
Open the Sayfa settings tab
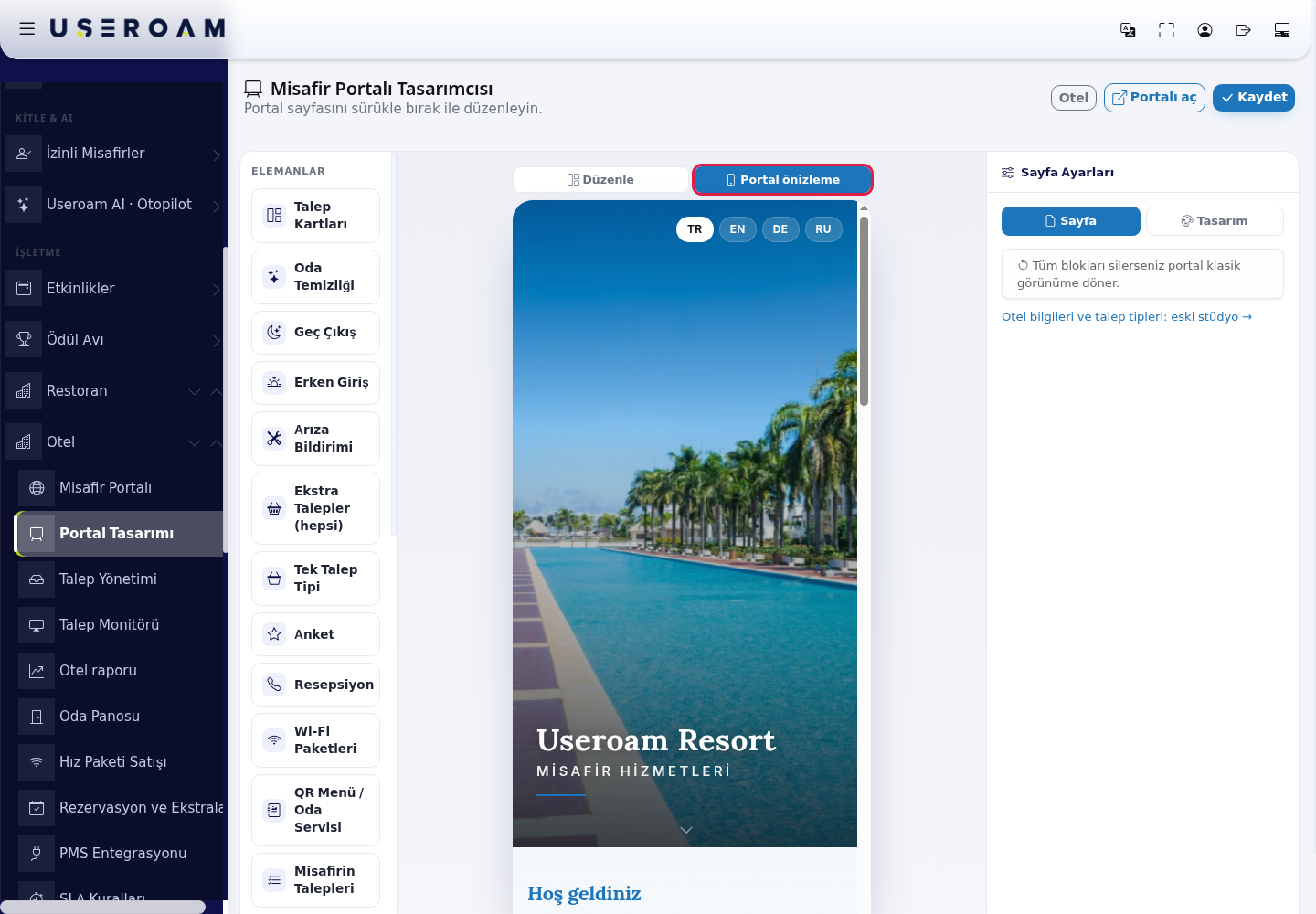click(1071, 221)
